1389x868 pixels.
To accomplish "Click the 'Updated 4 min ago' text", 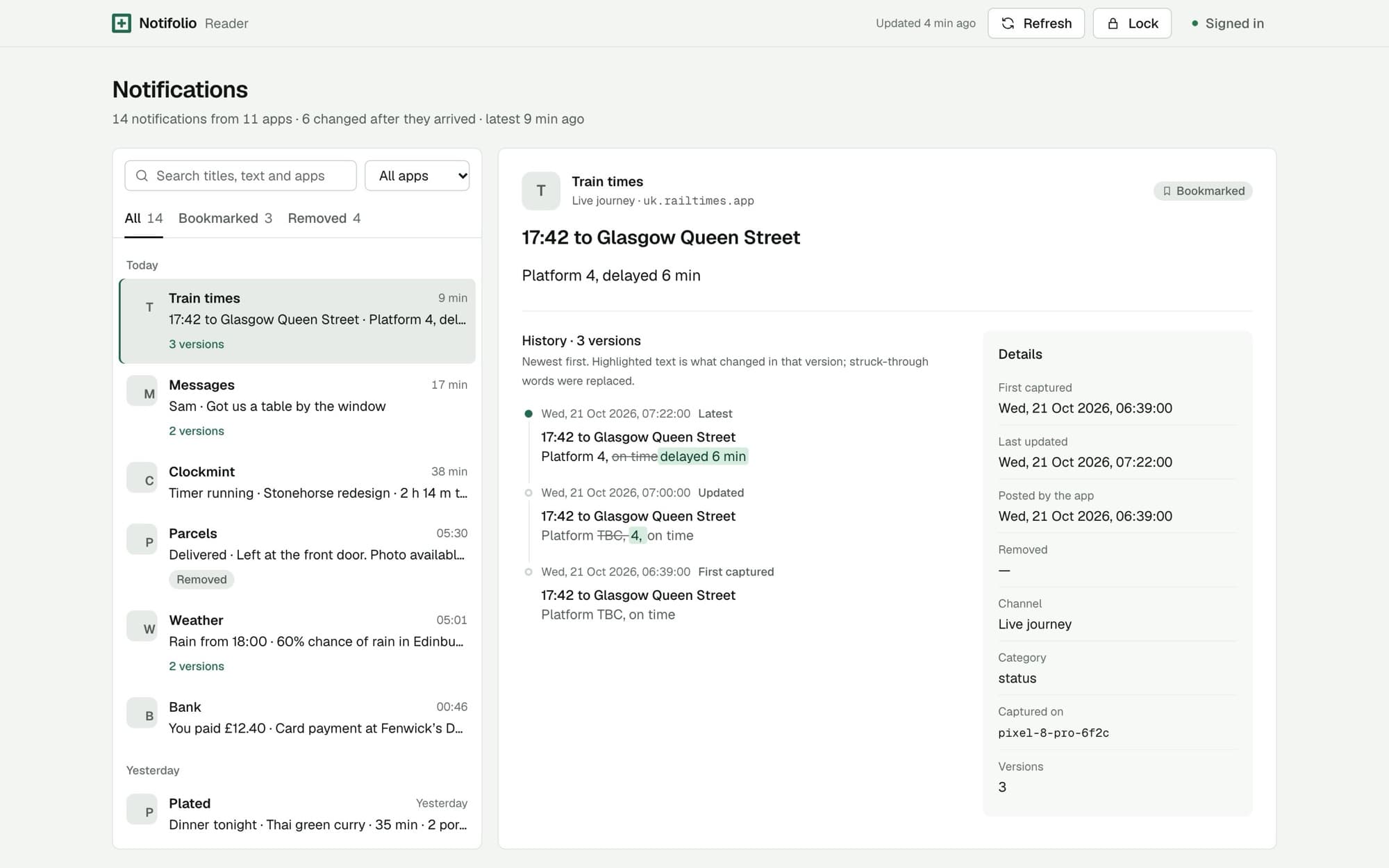I will [x=925, y=24].
